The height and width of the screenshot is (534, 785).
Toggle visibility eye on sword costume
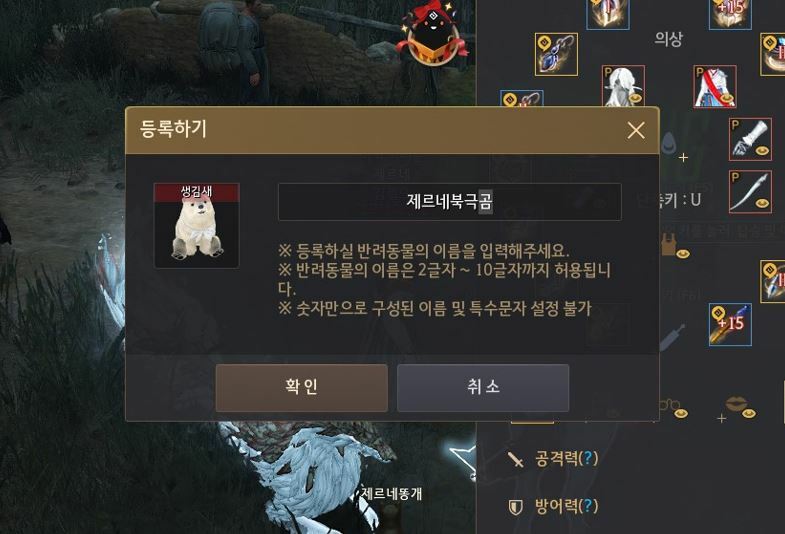(x=762, y=203)
